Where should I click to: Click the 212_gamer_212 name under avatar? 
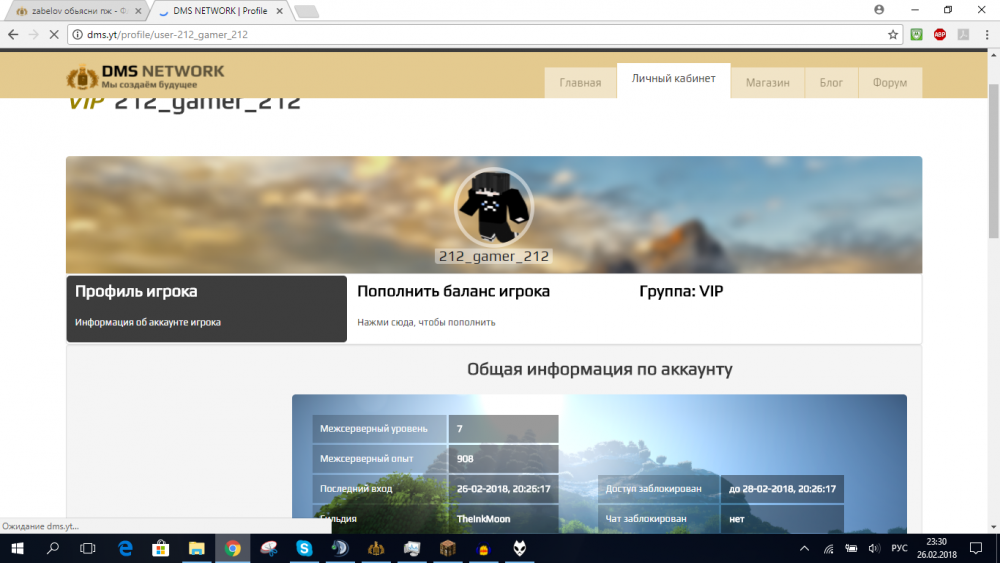494,256
